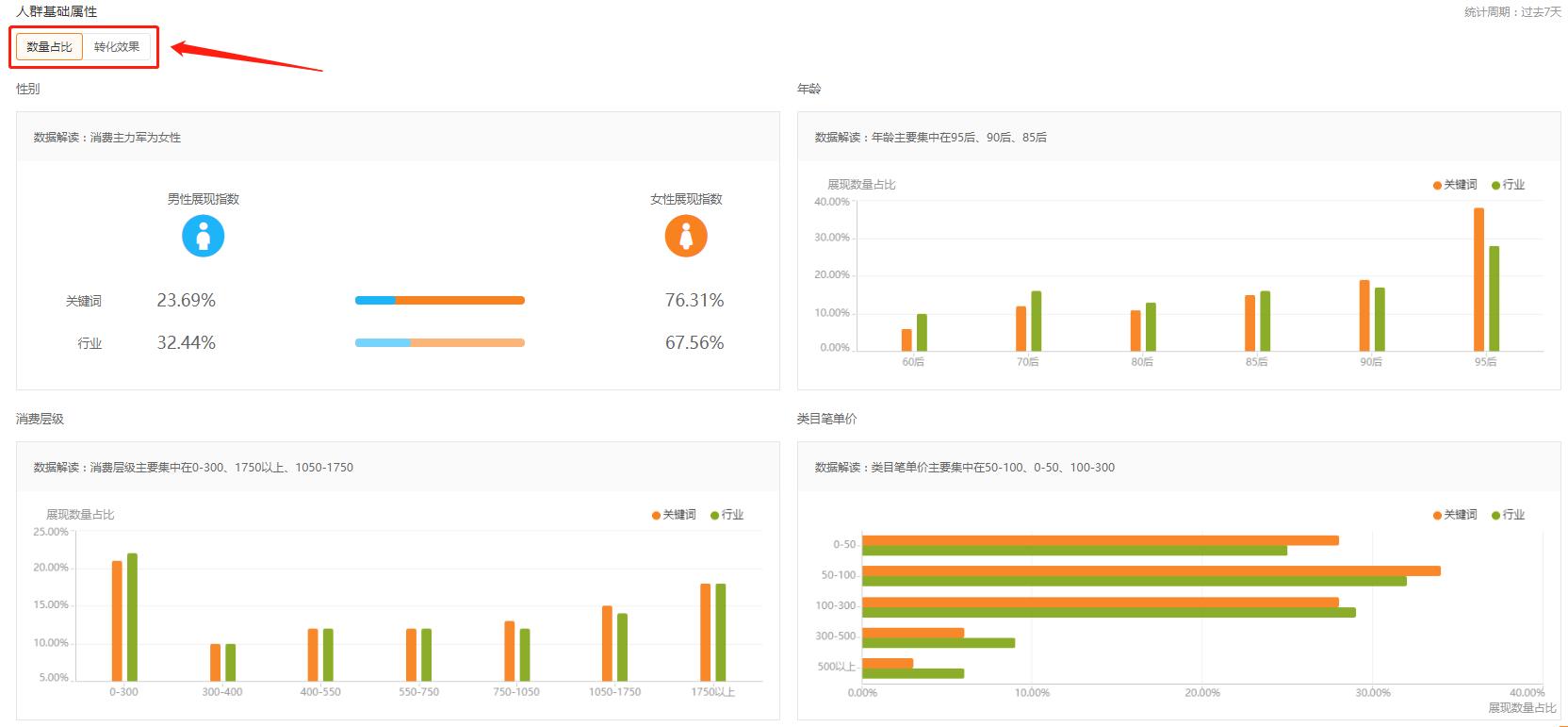This screenshot has height=727, width=1568.
Task: Click the green 1750以上 consumption level bar
Action: [x=721, y=632]
